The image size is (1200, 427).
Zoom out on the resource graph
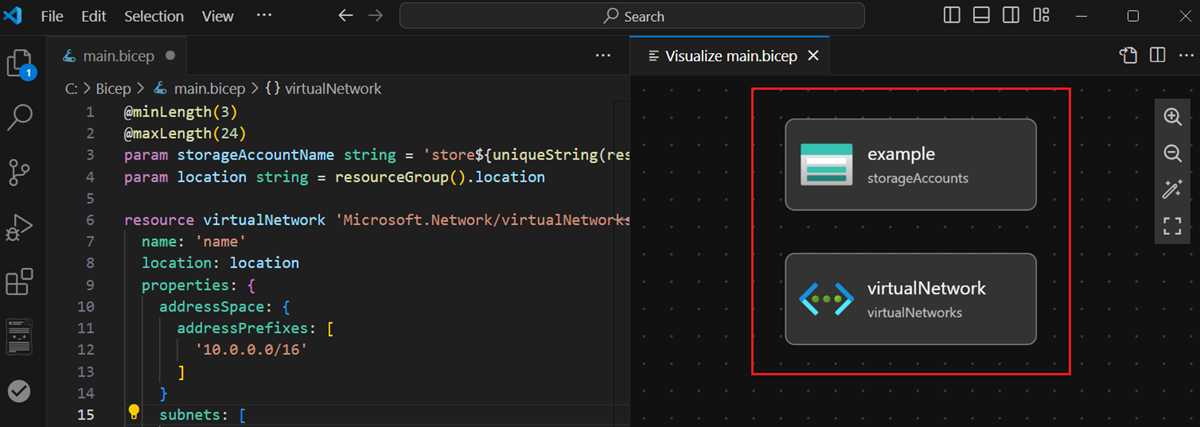[1173, 153]
